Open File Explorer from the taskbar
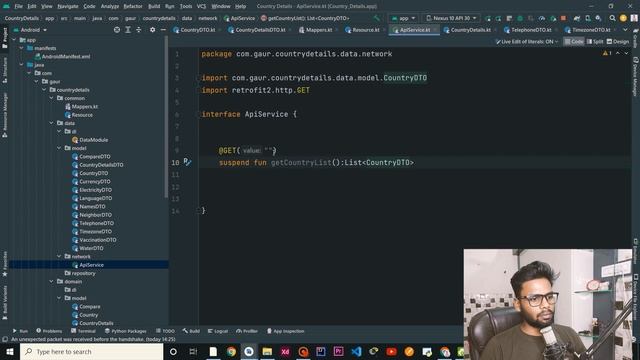This screenshot has width=640, height=360. [x=267, y=351]
